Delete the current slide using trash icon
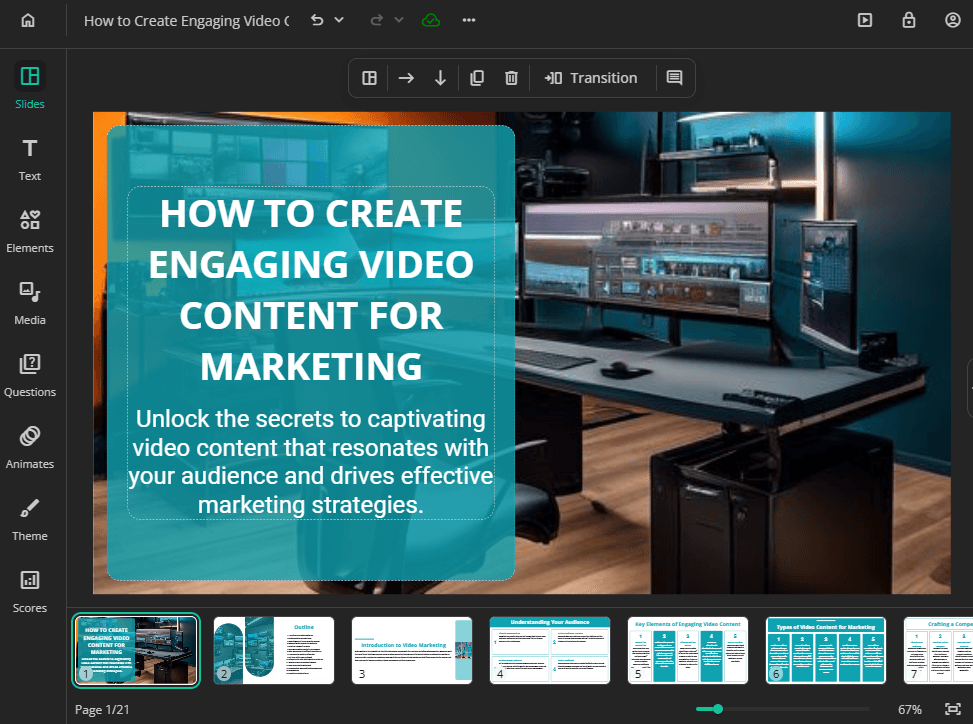 511,78
